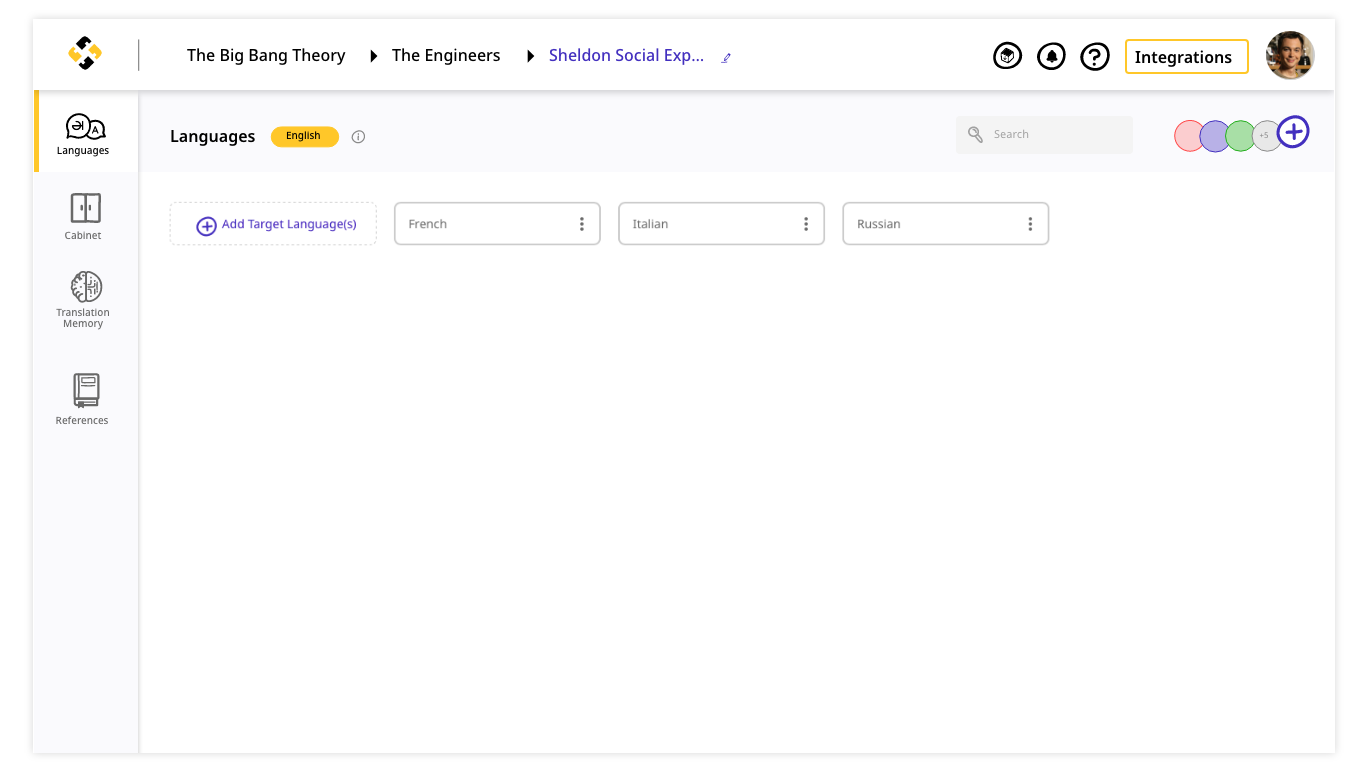Image resolution: width=1368 pixels, height=772 pixels.
Task: Click the cube icon in header
Action: (x=1007, y=56)
